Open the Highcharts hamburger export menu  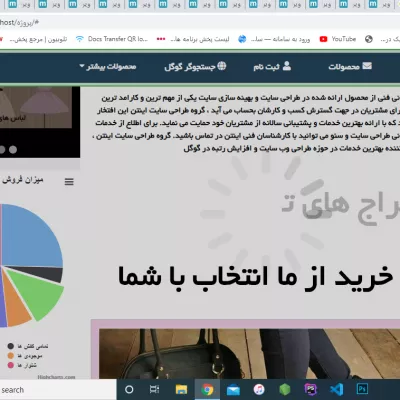[x=69, y=182]
